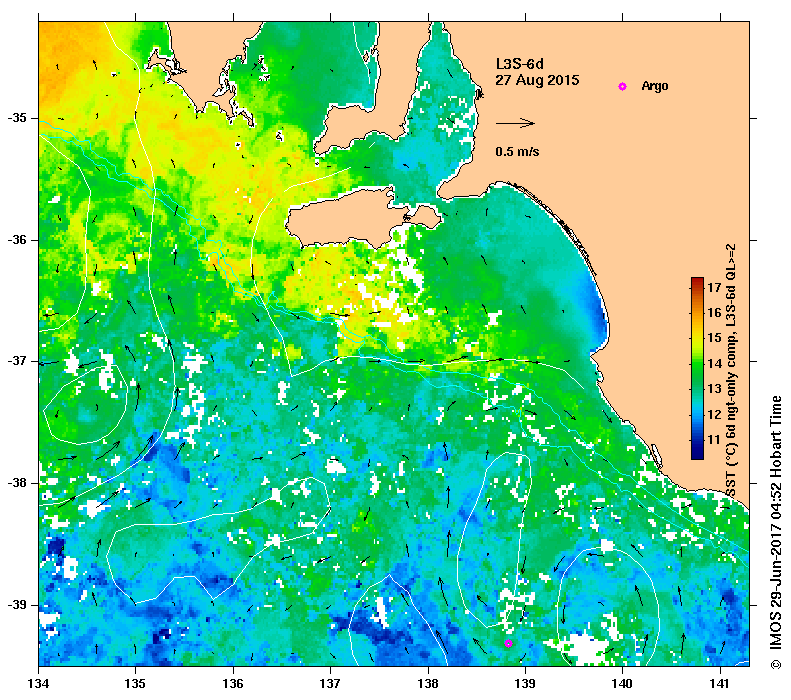Click latitude label -35
Screen dimensions: 791x700
(17, 118)
